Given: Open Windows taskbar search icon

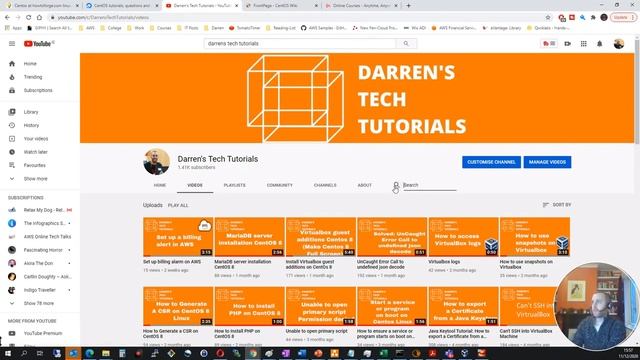Looking at the screenshot, I should tap(24, 353).
